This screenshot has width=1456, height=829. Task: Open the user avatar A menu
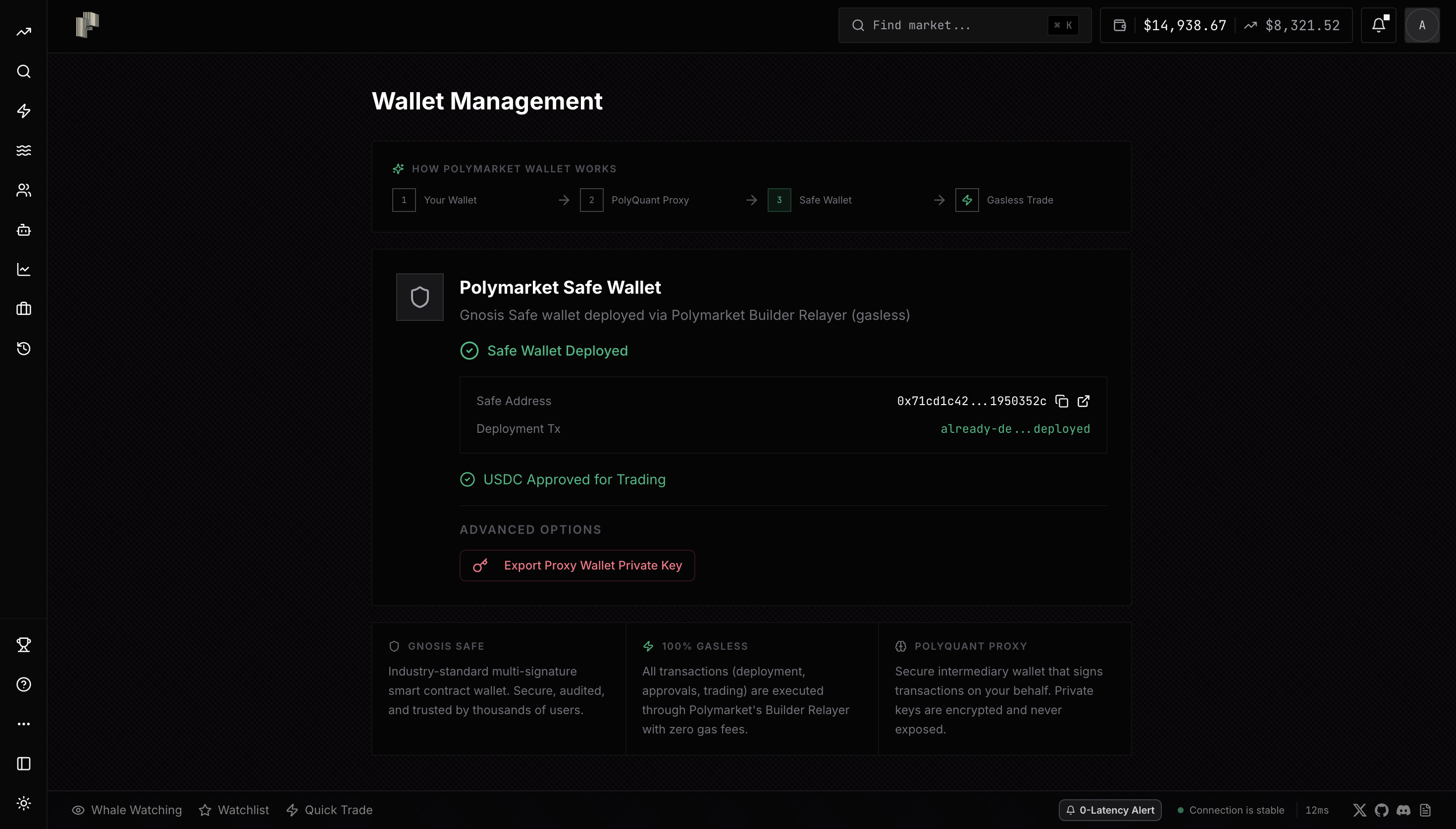coord(1422,25)
